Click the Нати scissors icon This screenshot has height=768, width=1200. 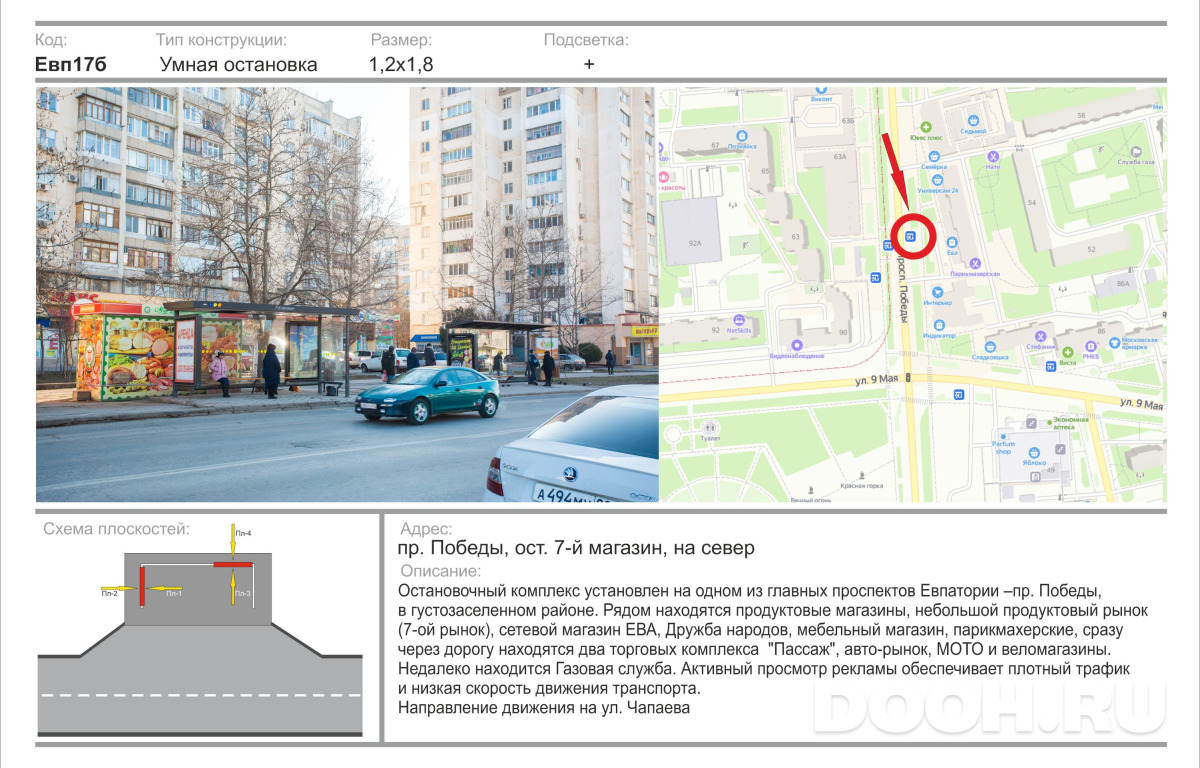[x=993, y=156]
